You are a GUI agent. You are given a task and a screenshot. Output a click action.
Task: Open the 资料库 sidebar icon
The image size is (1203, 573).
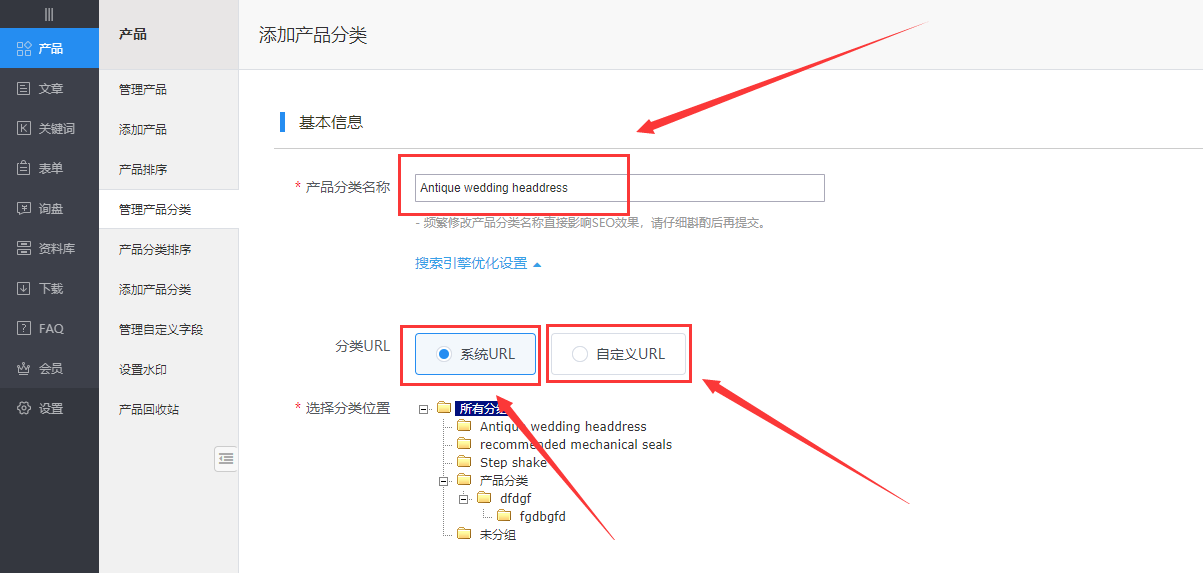tap(25, 249)
